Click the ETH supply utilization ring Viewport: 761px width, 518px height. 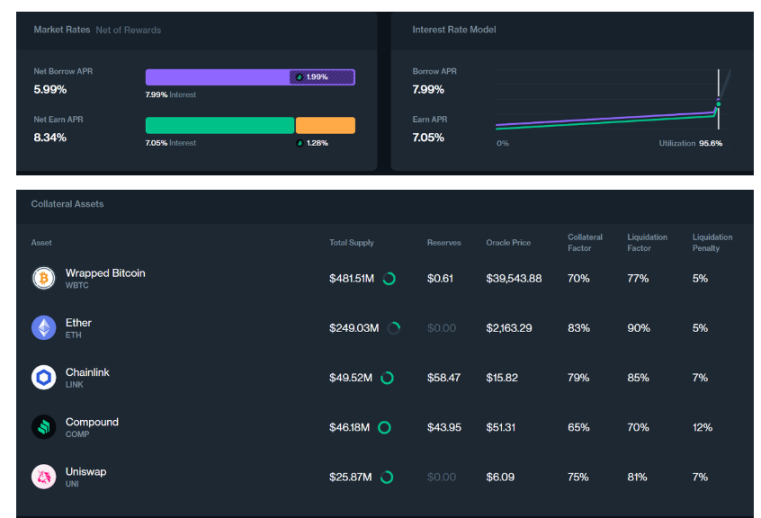coord(394,327)
